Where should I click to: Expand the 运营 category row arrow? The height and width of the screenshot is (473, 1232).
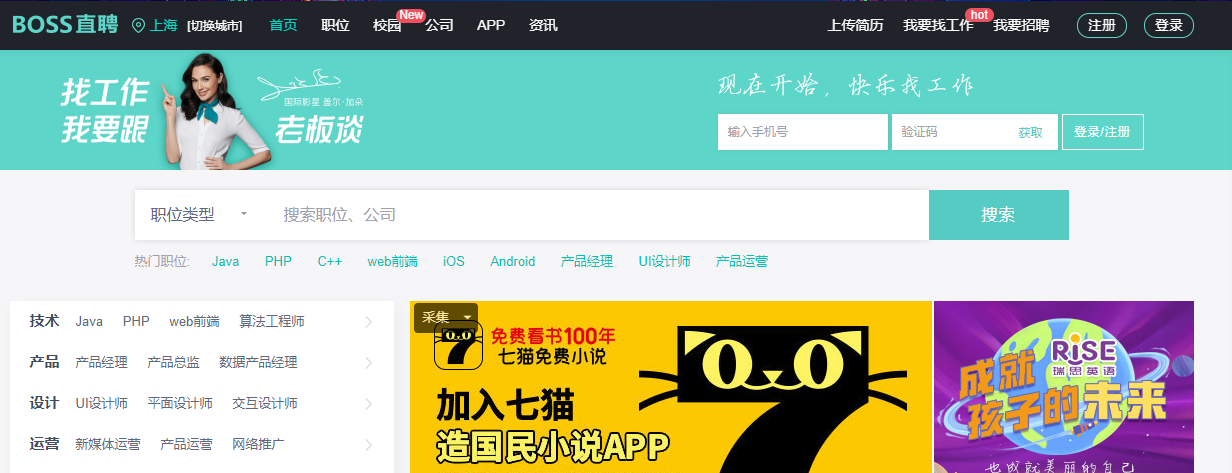tap(368, 445)
